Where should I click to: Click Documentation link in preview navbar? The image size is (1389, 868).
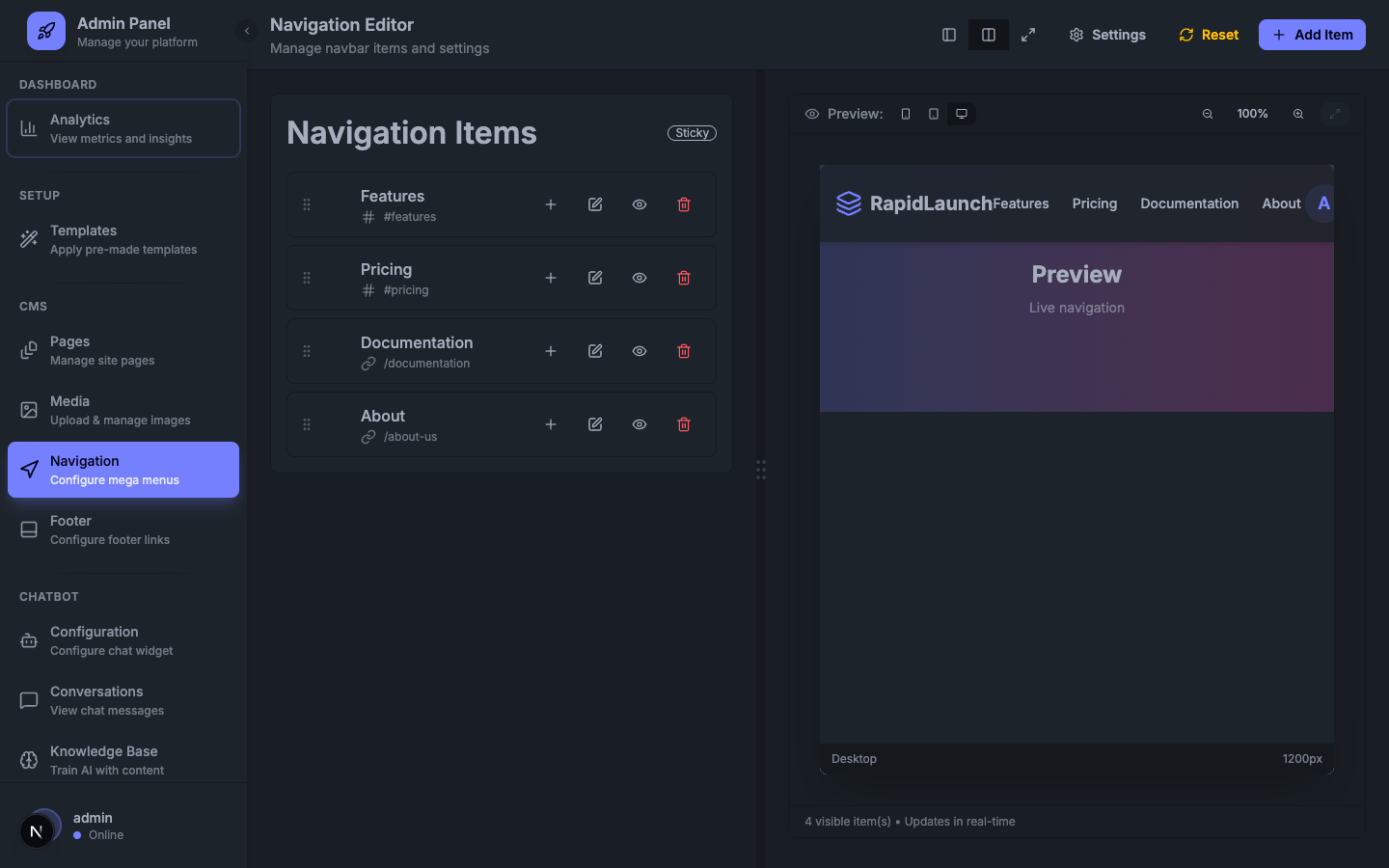pos(1189,203)
